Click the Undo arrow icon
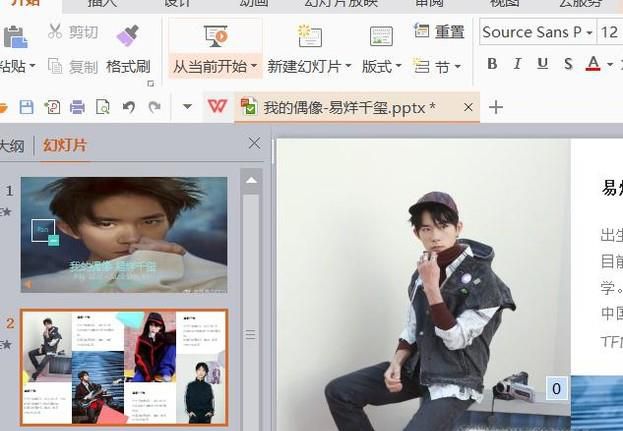 (x=129, y=107)
